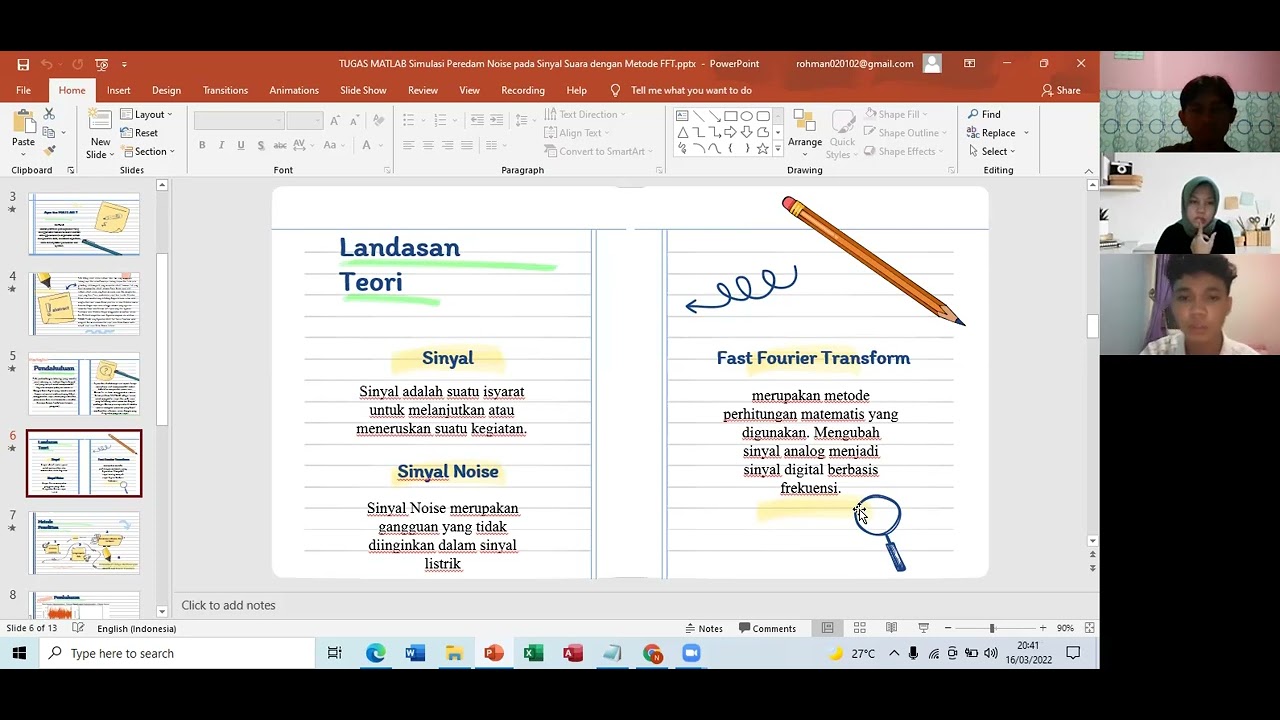Open the Text Direction dropdown
Viewport: 1280px width, 720px height.
[x=585, y=114]
